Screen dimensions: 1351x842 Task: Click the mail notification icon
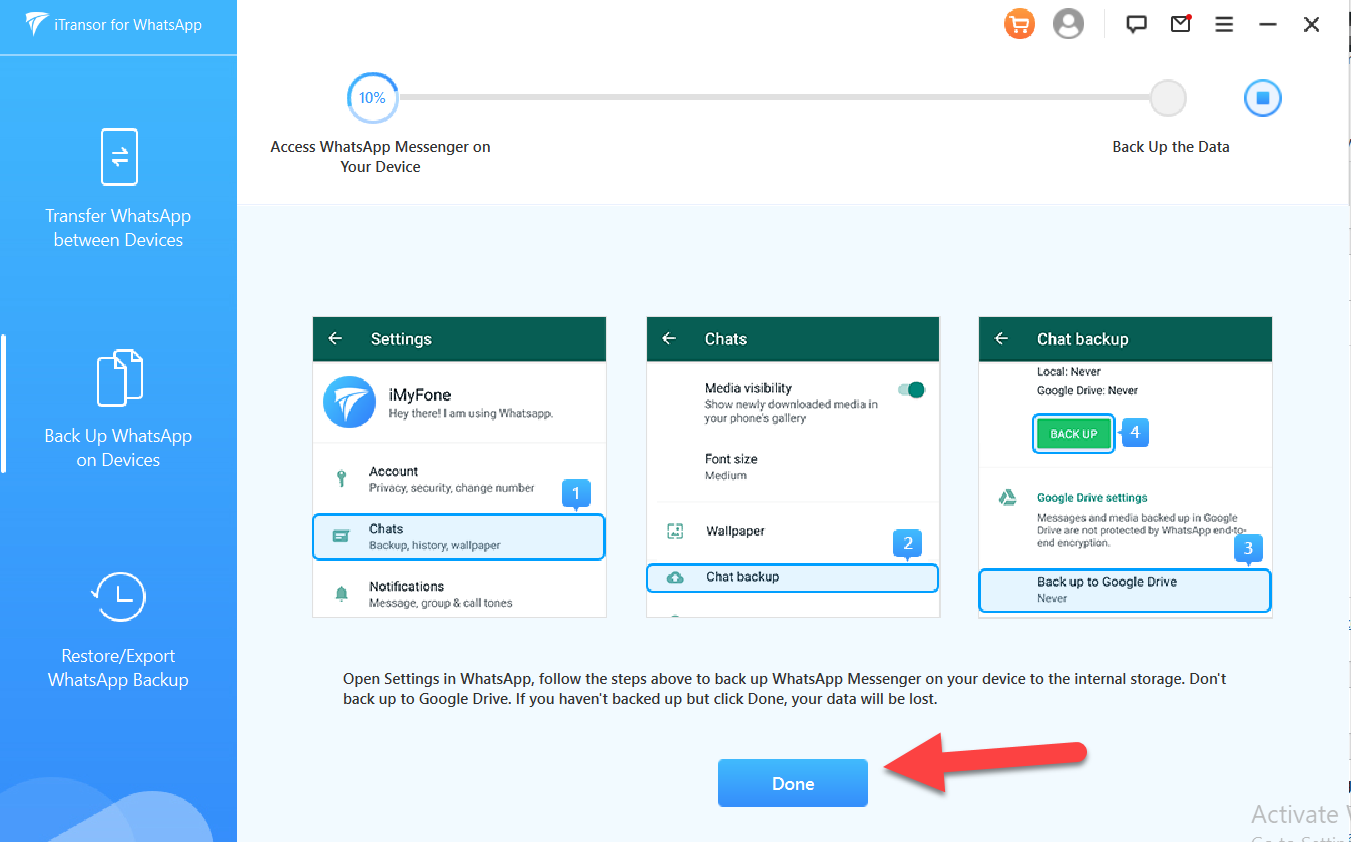(1181, 25)
